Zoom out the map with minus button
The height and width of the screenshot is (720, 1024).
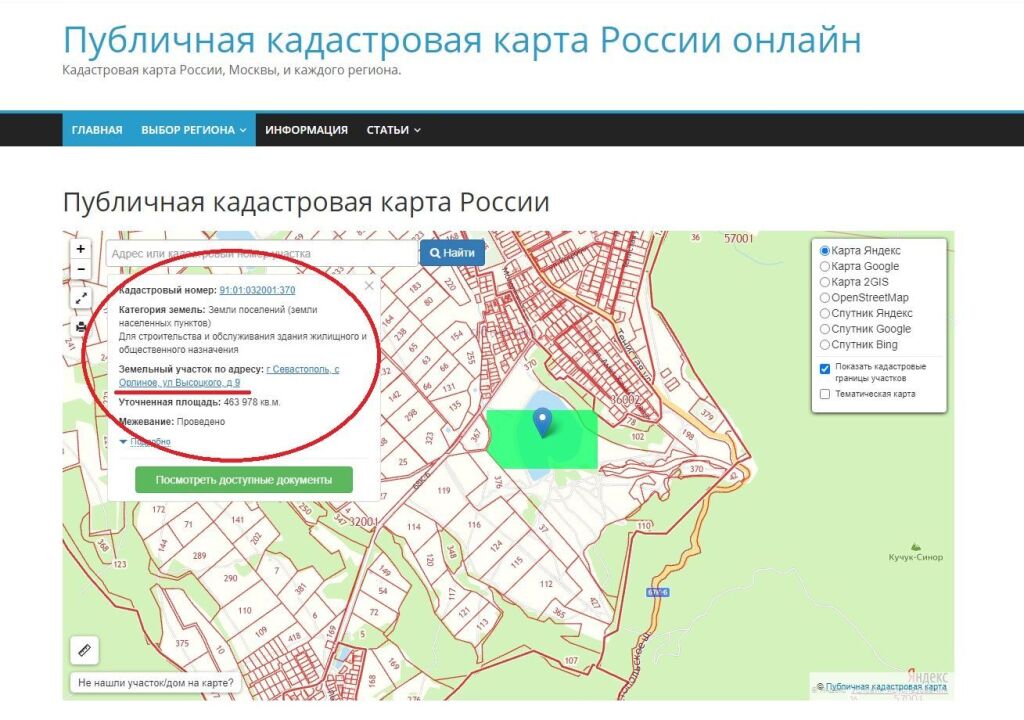point(81,270)
